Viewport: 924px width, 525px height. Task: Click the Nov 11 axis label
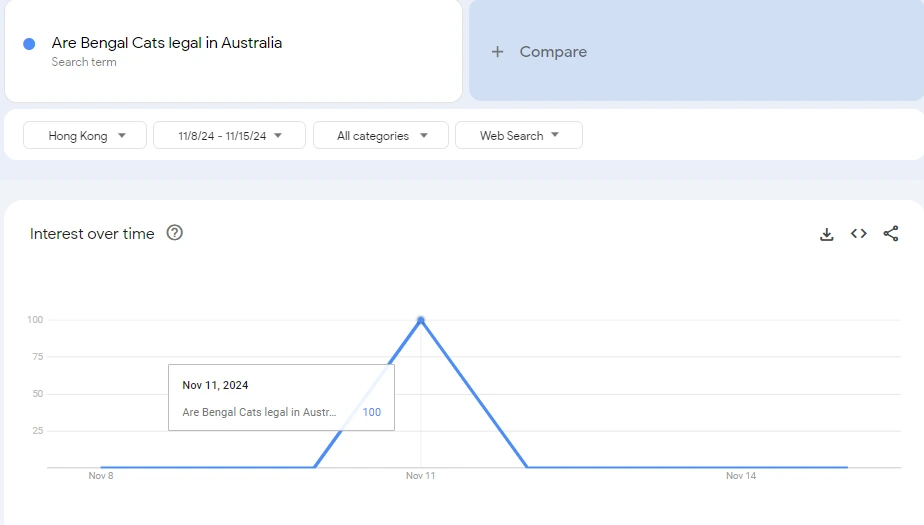[421, 476]
